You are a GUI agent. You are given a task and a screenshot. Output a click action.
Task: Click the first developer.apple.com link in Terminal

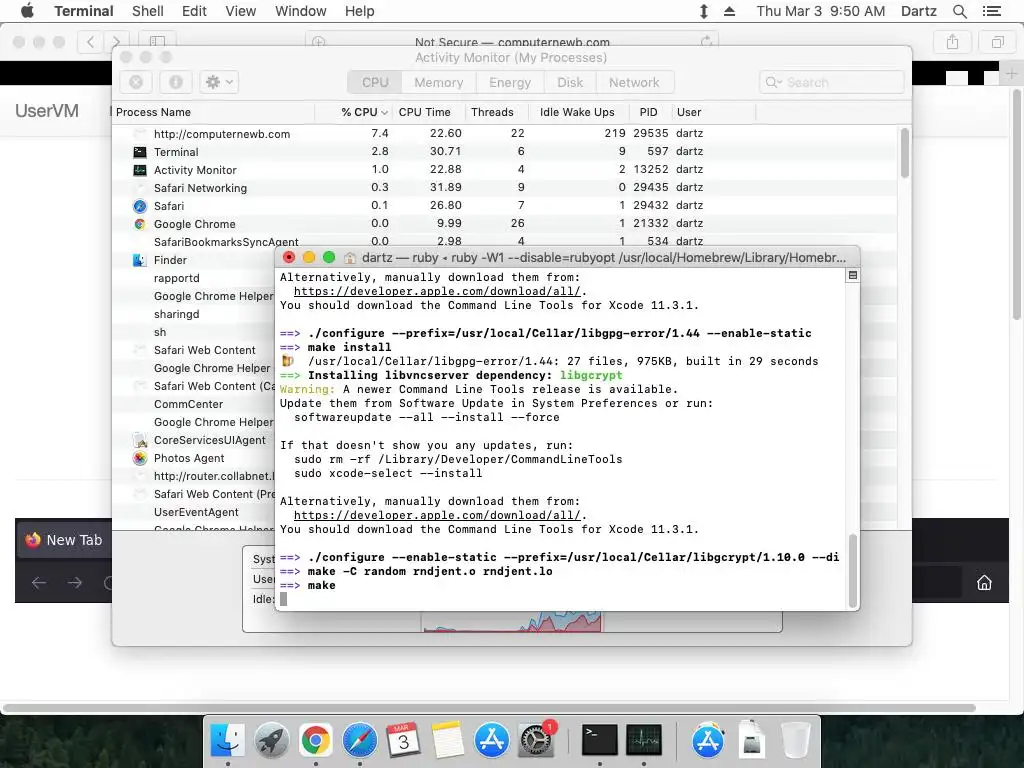[437, 291]
